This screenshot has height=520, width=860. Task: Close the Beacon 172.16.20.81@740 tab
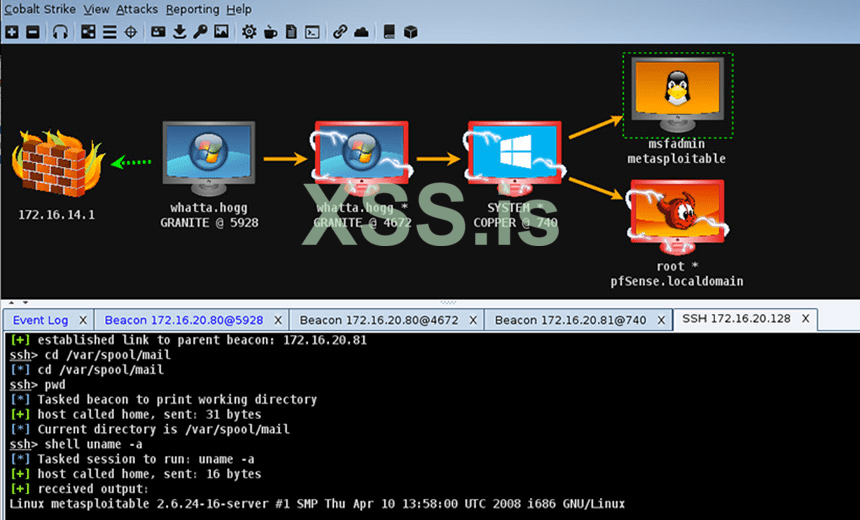pyautogui.click(x=661, y=320)
